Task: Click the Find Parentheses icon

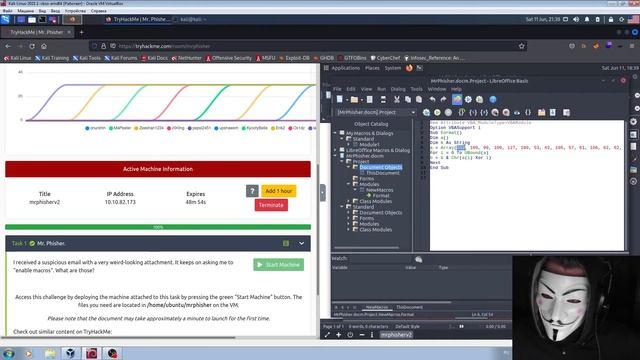Action: coord(528,112)
